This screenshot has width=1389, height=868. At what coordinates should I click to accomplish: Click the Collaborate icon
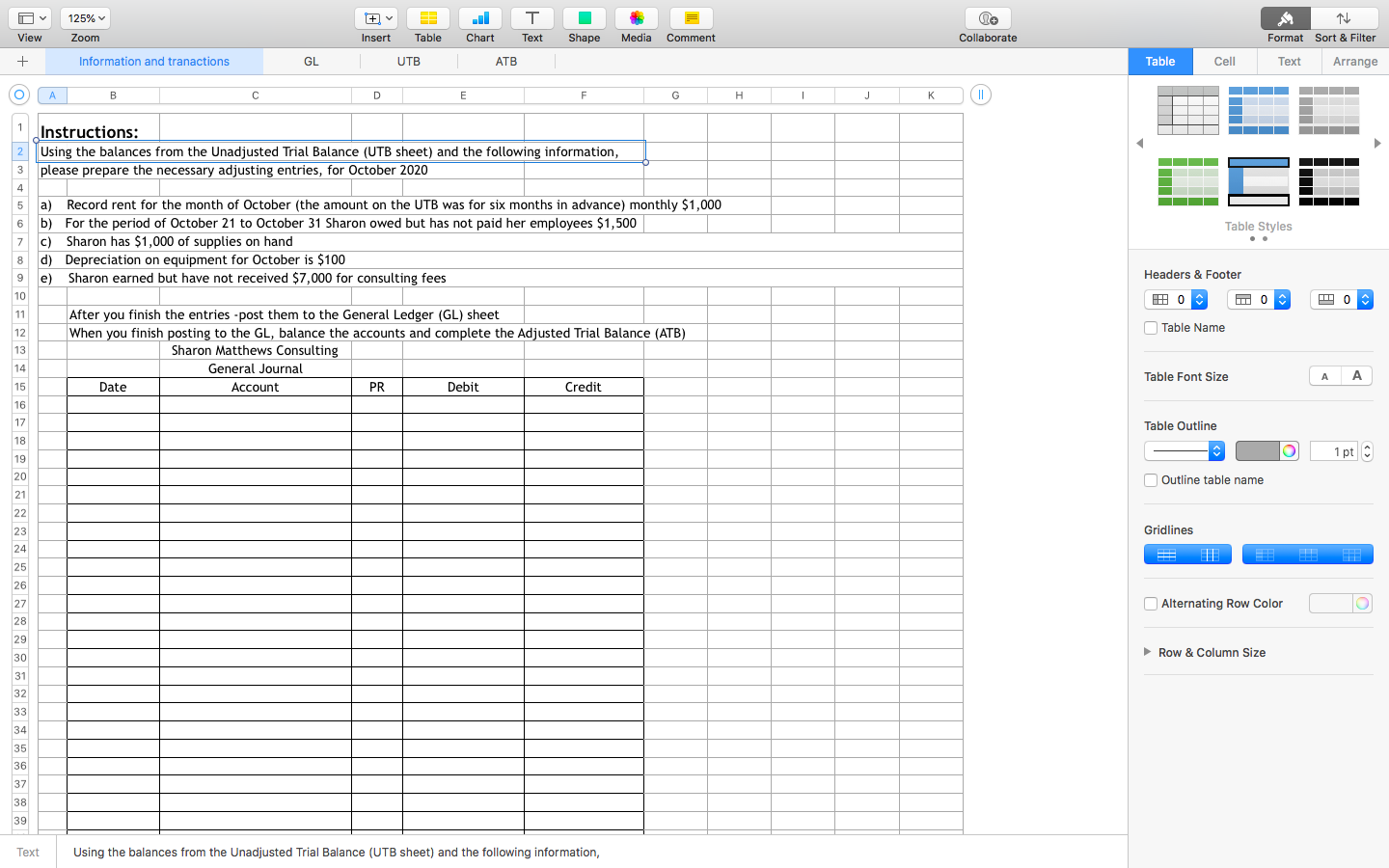tap(988, 17)
